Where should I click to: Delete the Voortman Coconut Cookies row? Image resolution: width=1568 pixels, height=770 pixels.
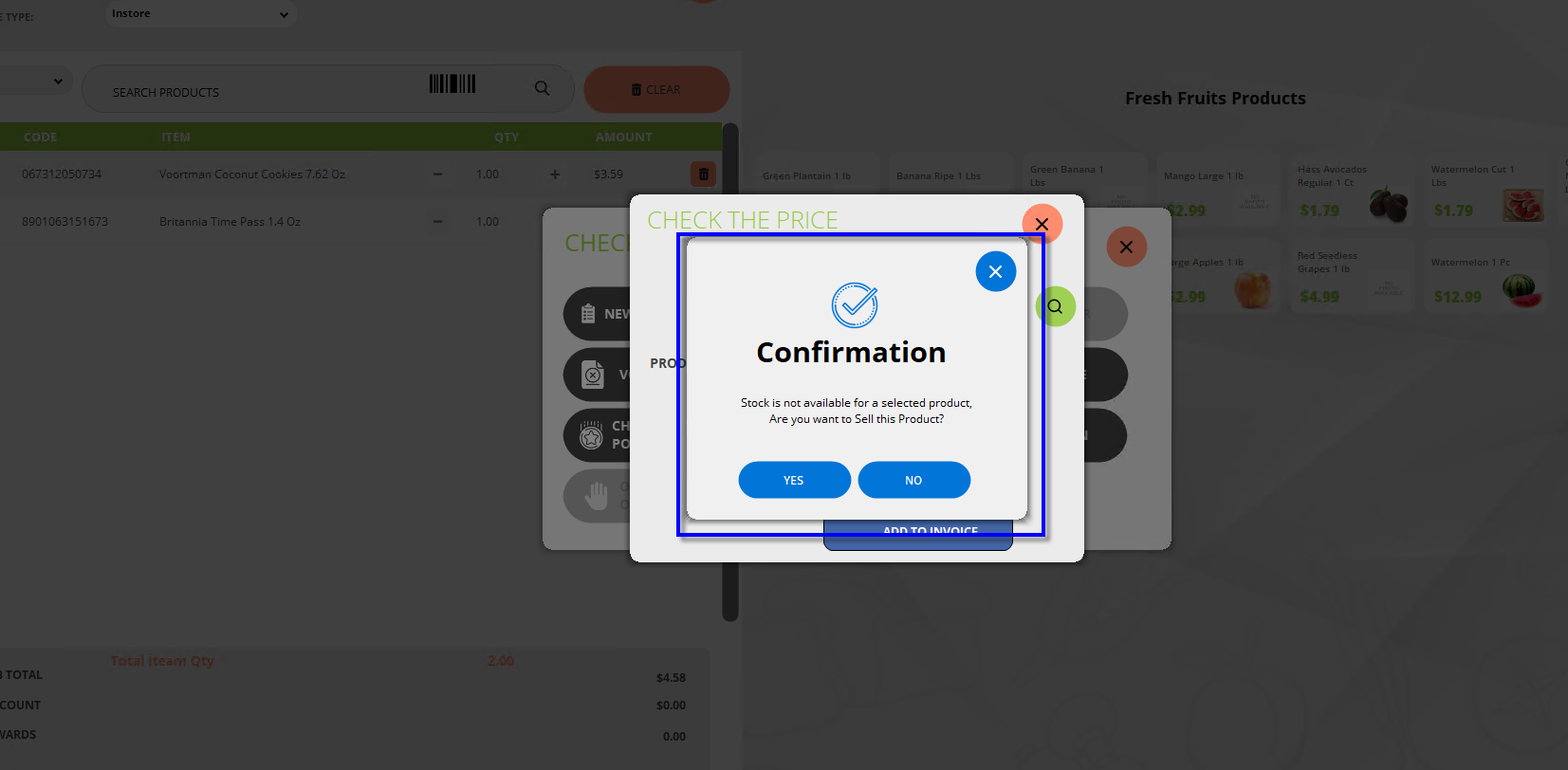tap(703, 174)
